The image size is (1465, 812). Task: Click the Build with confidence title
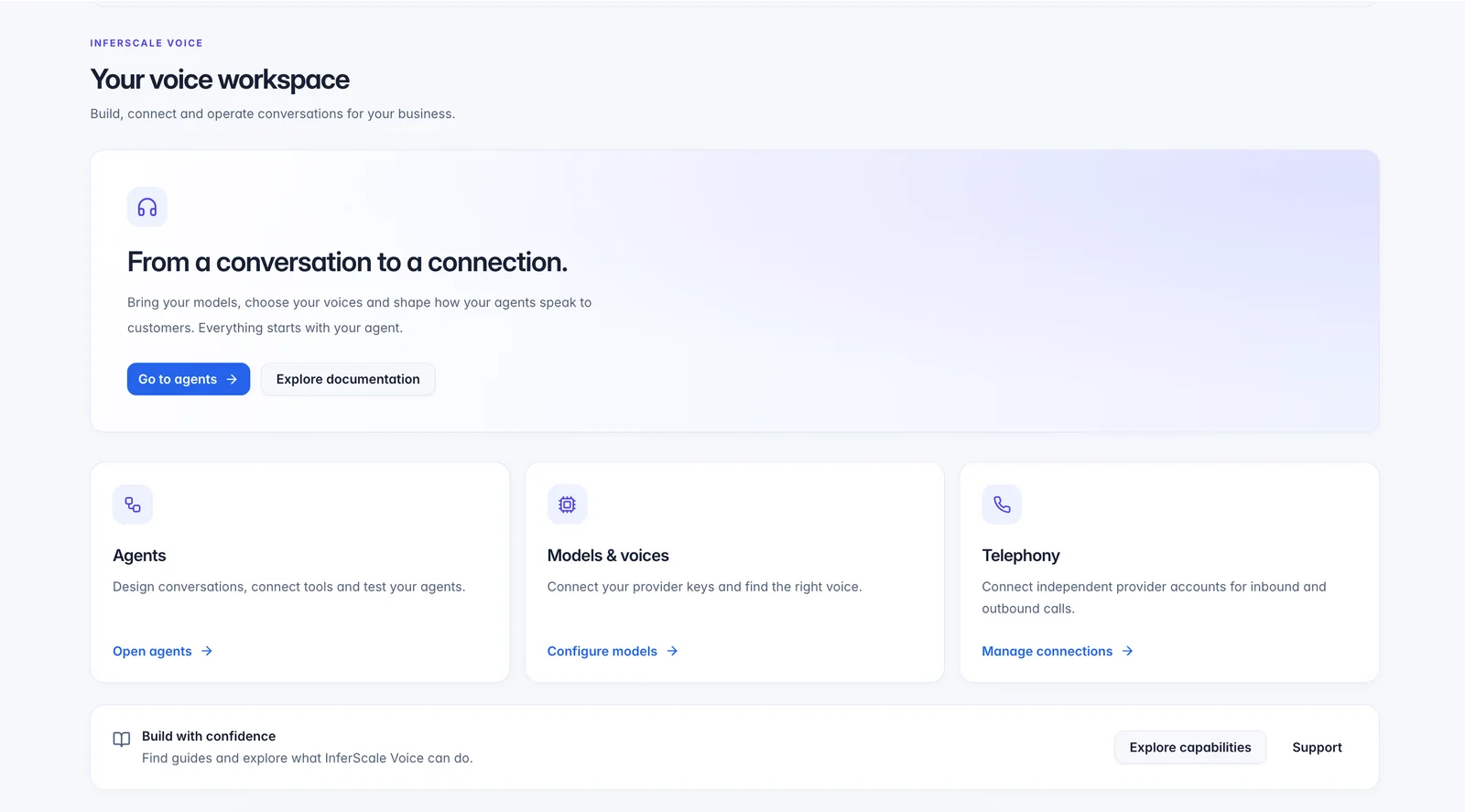click(209, 736)
